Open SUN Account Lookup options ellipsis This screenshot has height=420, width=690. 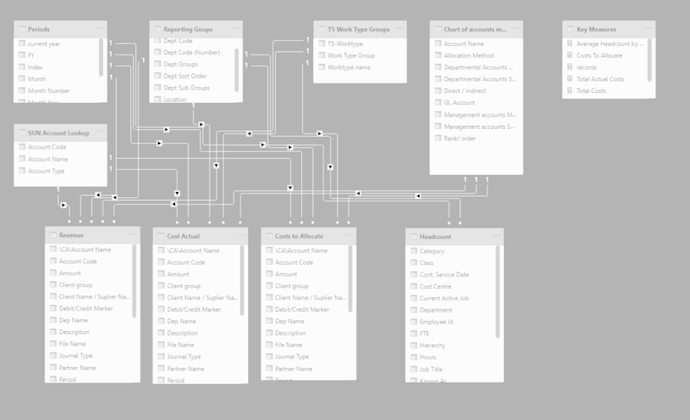(x=100, y=132)
